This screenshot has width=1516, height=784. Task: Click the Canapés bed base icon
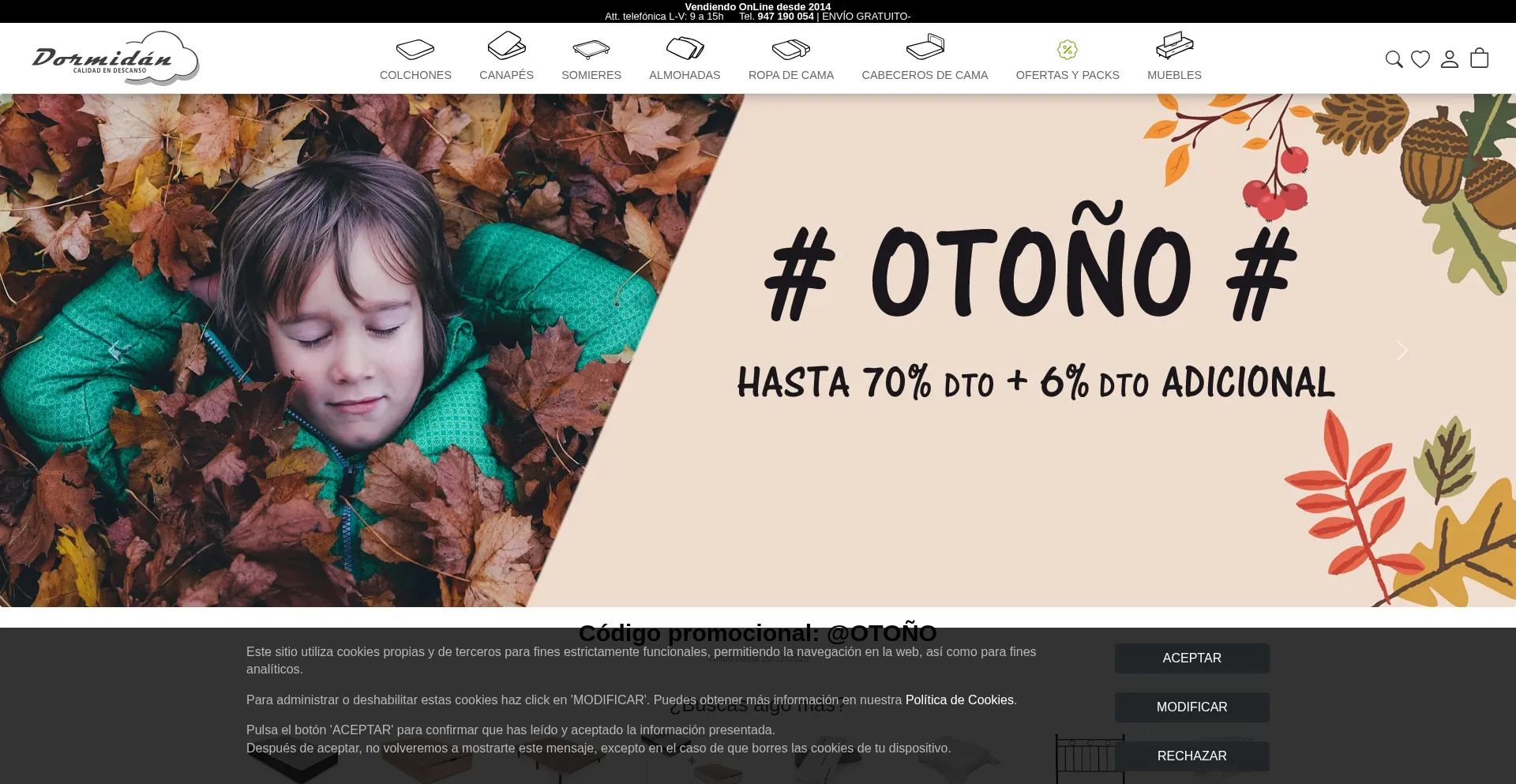506,46
